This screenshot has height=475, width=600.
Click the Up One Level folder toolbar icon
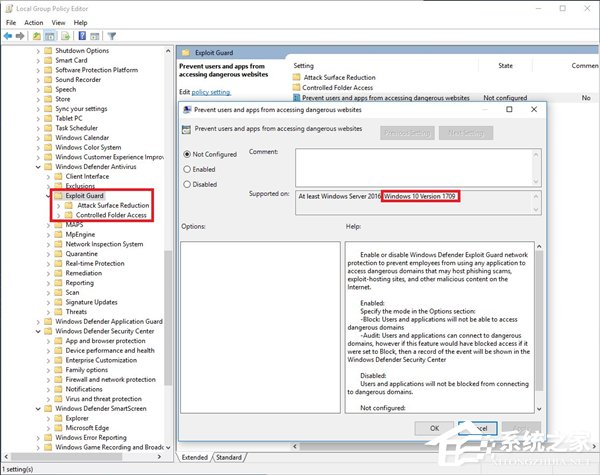[x=37, y=36]
